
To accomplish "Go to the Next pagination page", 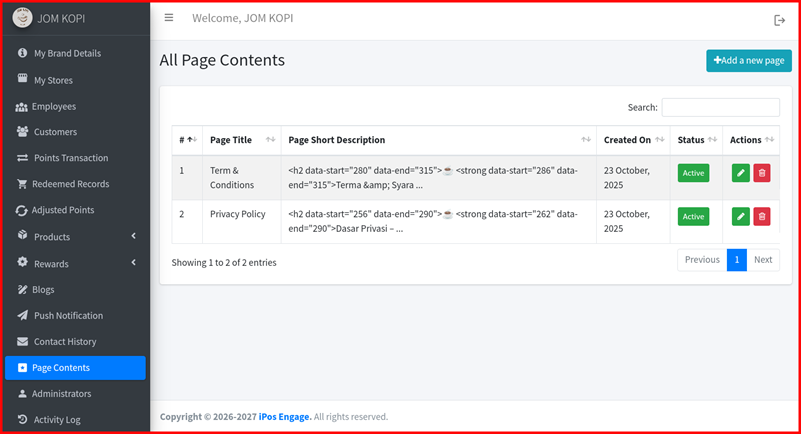I will tap(763, 260).
